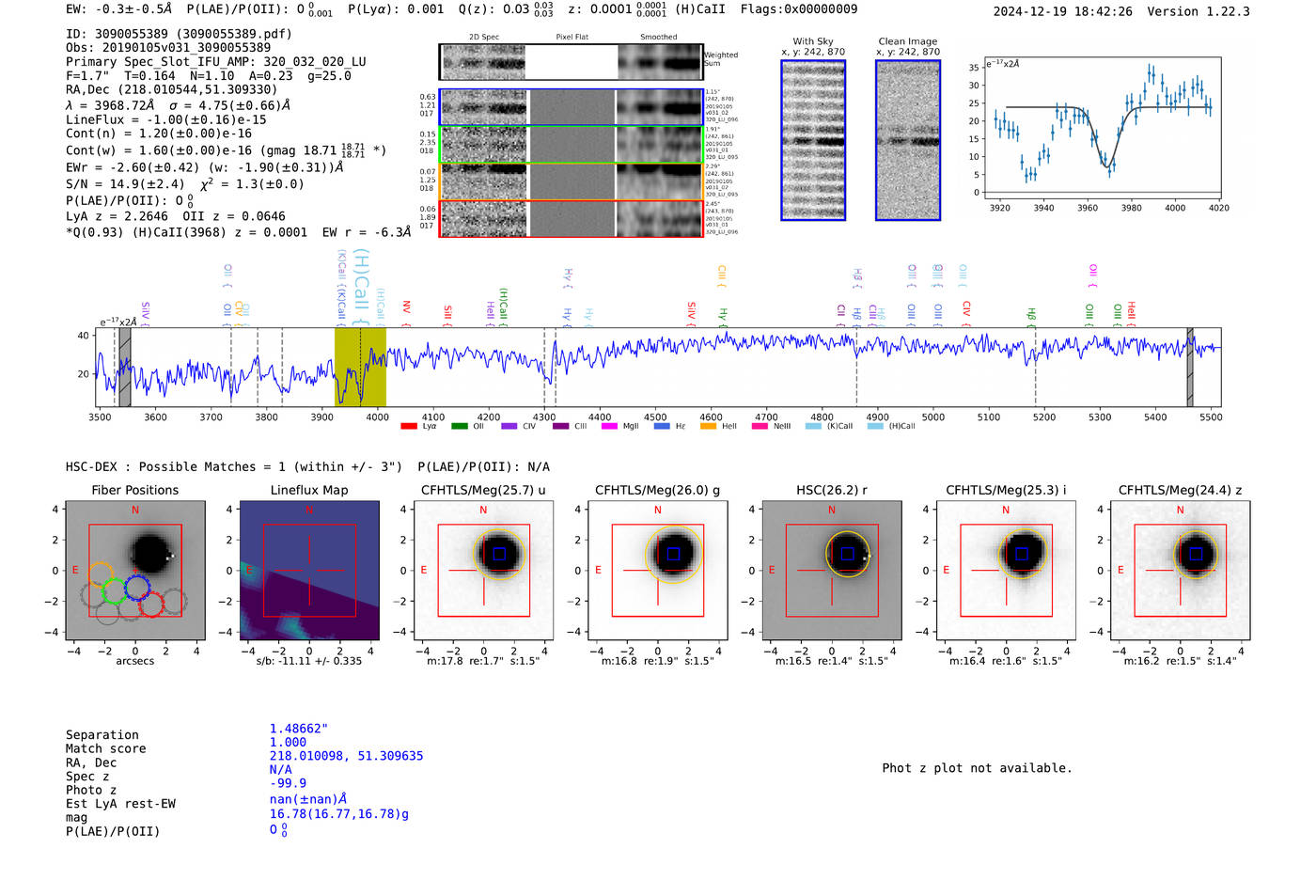Open the Weighted Sum 2D spectrum strip
Viewport: 1316px width, 896px height.
(572, 62)
